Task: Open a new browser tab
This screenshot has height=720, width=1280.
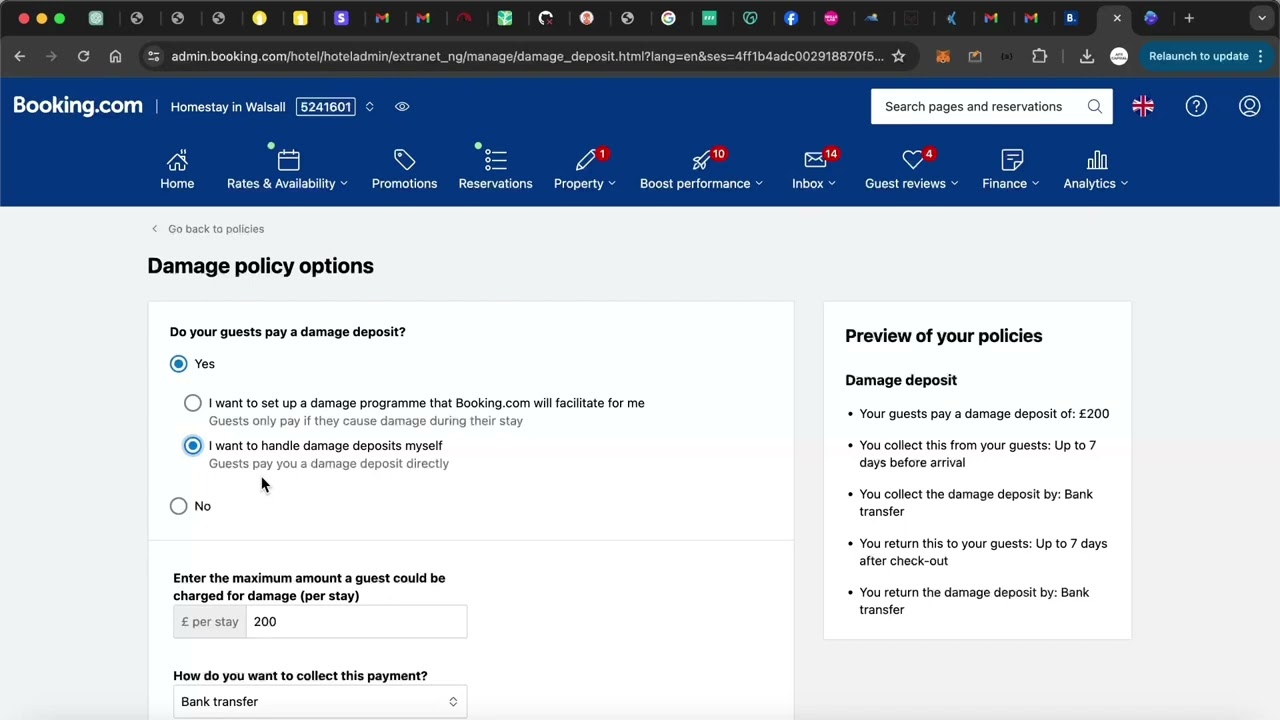Action: (1189, 18)
